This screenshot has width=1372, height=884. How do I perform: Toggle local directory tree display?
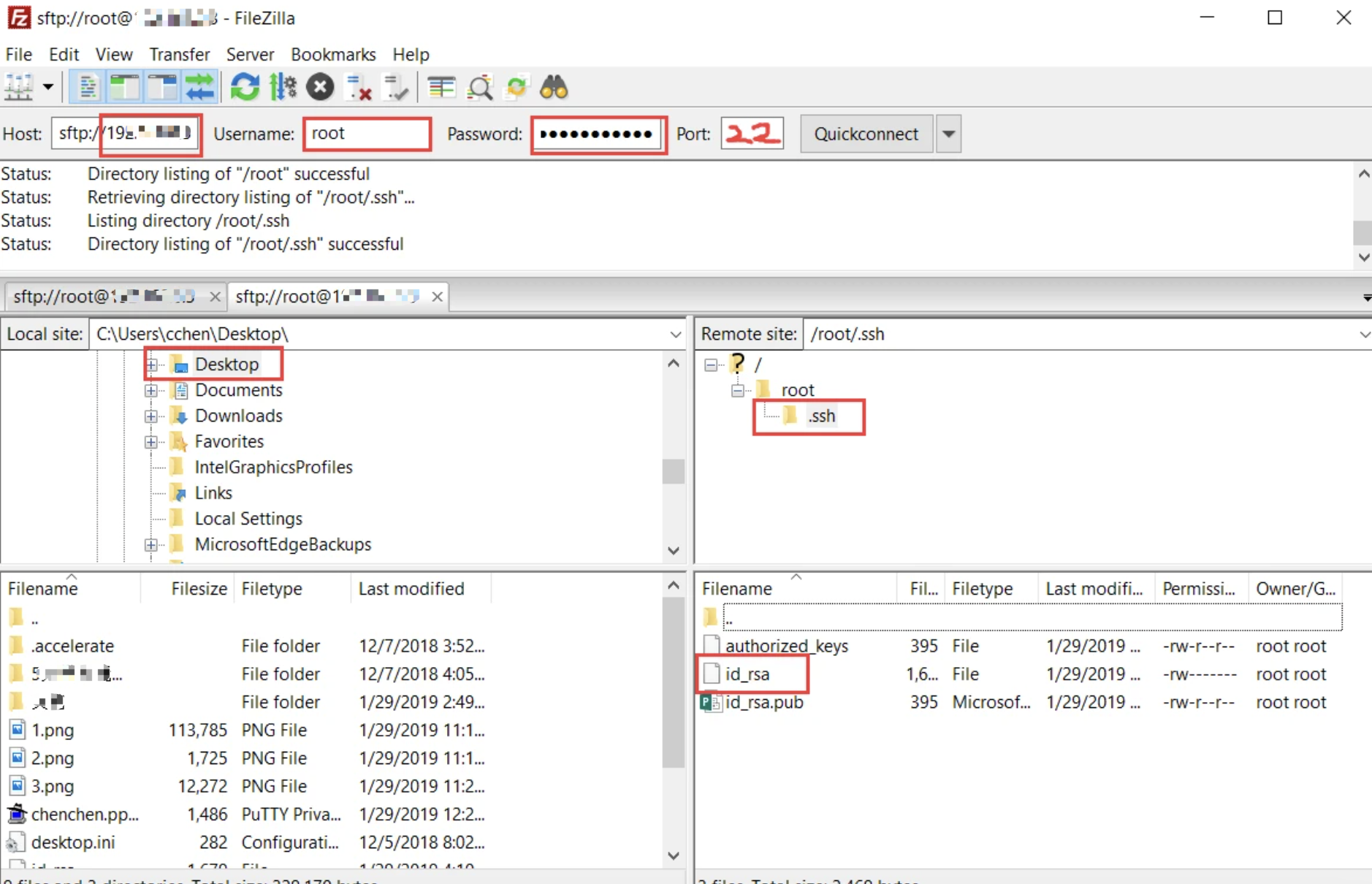pyautogui.click(x=125, y=88)
